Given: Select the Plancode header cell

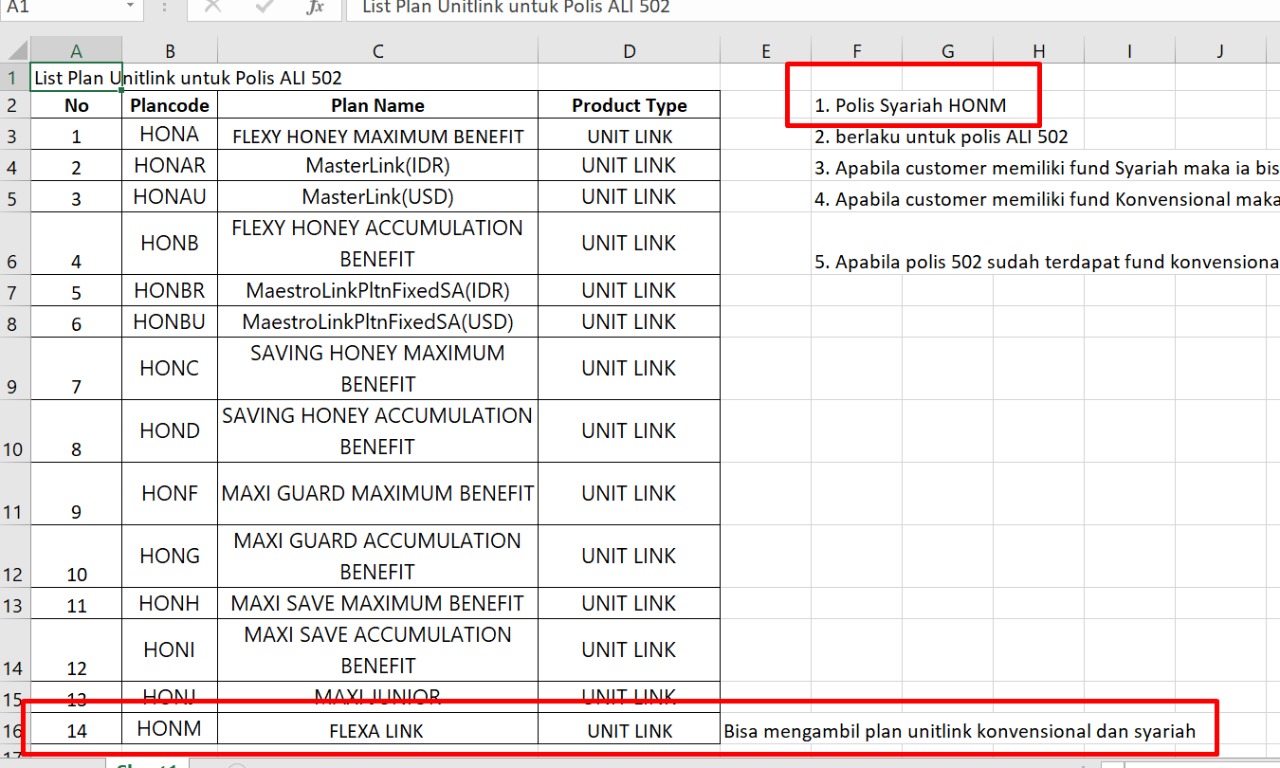Looking at the screenshot, I should 169,105.
